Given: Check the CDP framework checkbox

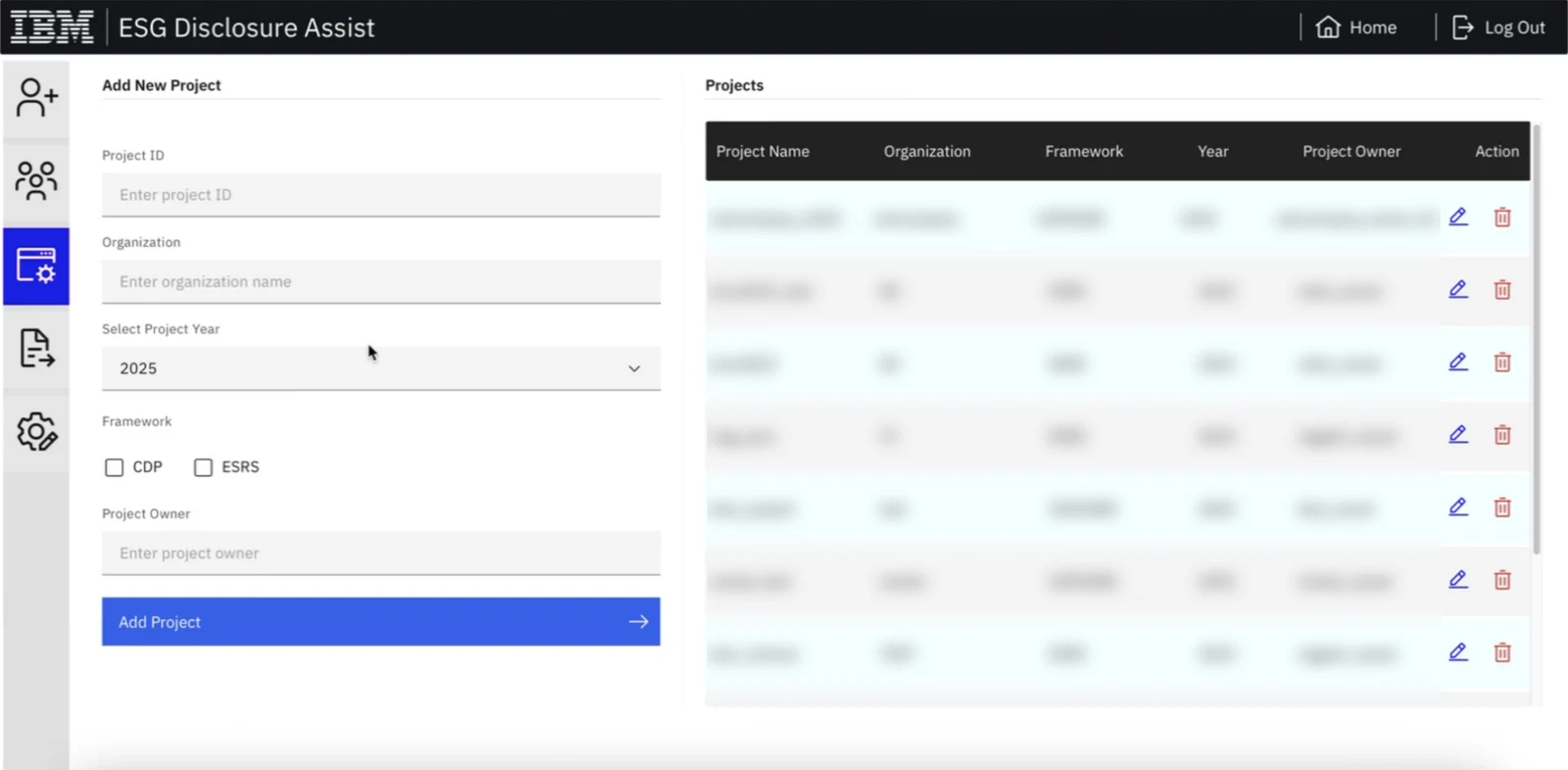Looking at the screenshot, I should click(x=115, y=467).
